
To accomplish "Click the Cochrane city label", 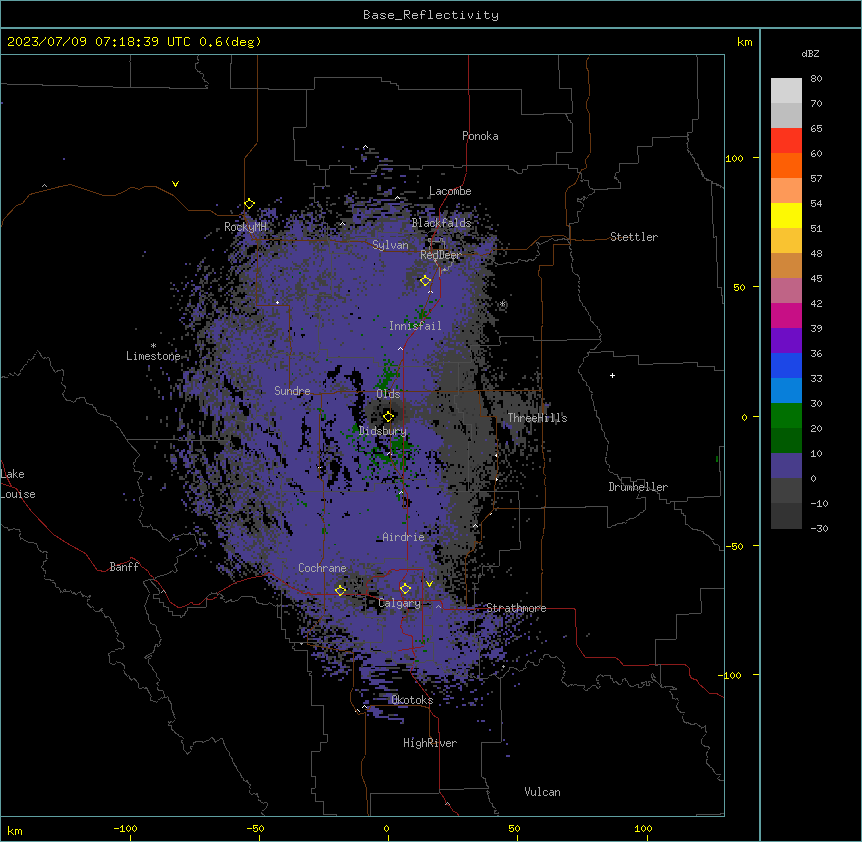I will [x=322, y=568].
